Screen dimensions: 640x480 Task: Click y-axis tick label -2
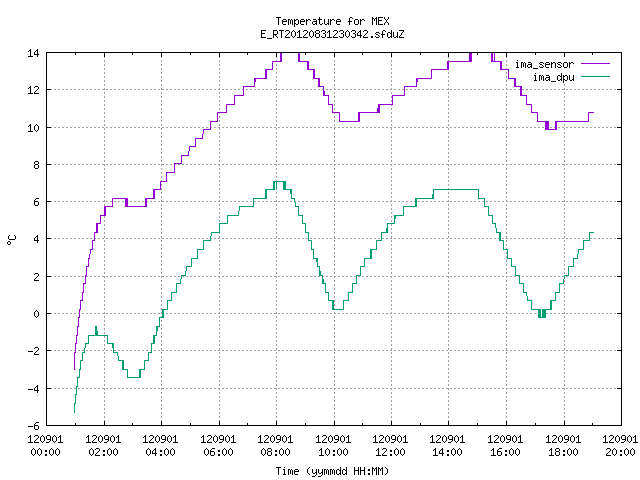pos(33,351)
